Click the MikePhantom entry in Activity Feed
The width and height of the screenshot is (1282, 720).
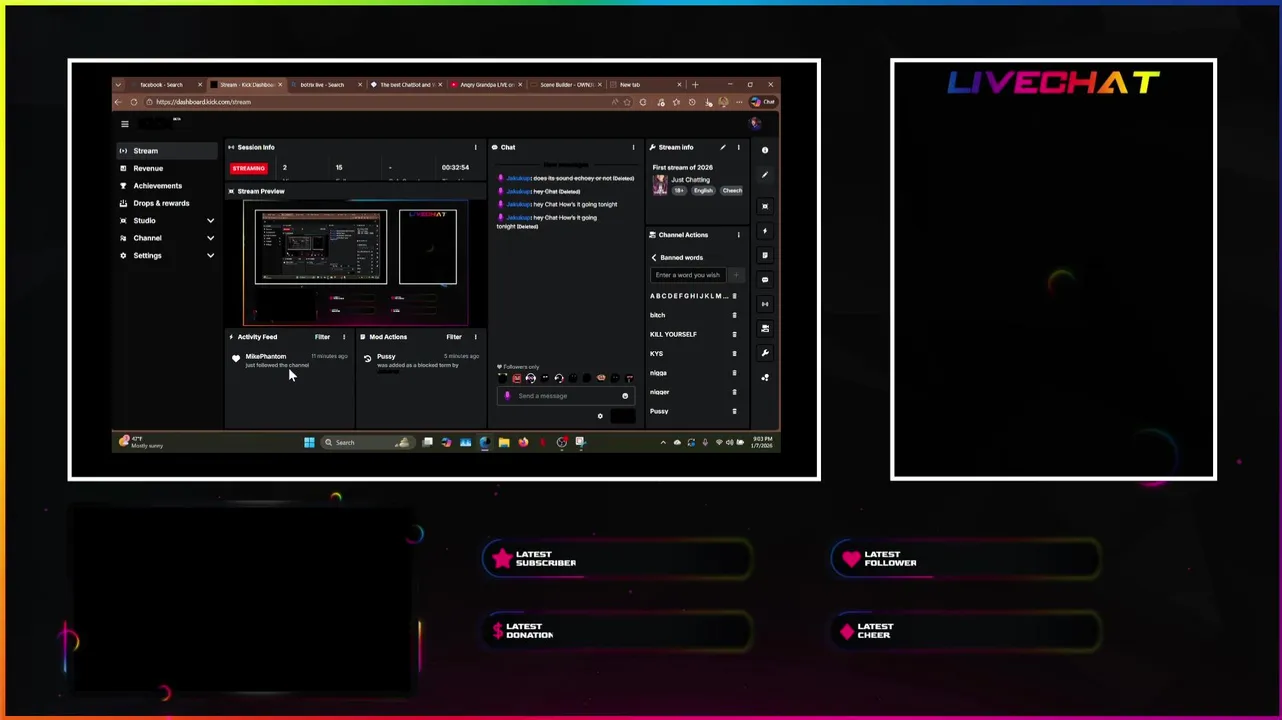(290, 360)
